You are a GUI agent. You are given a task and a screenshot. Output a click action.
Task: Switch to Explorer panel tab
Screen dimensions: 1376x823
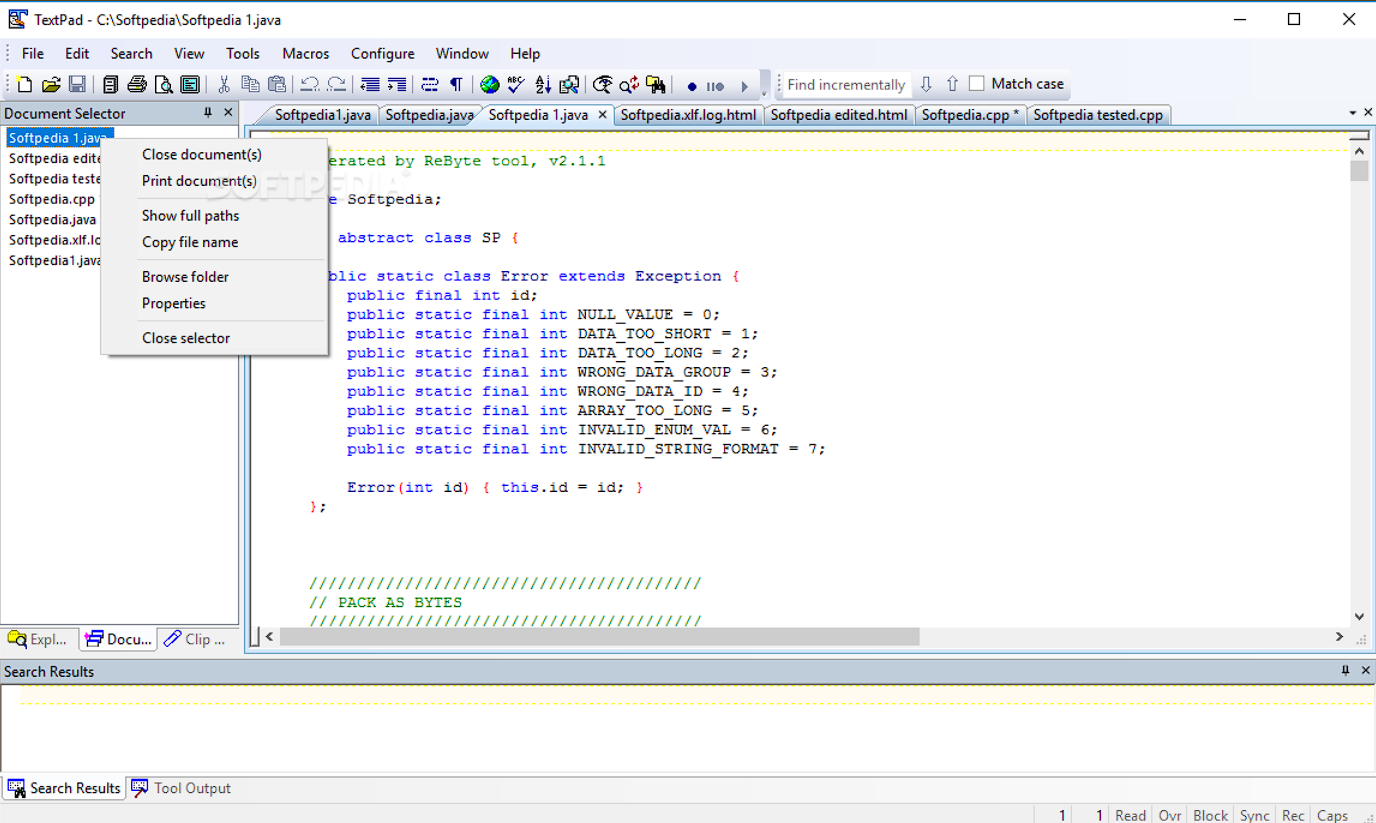coord(39,639)
